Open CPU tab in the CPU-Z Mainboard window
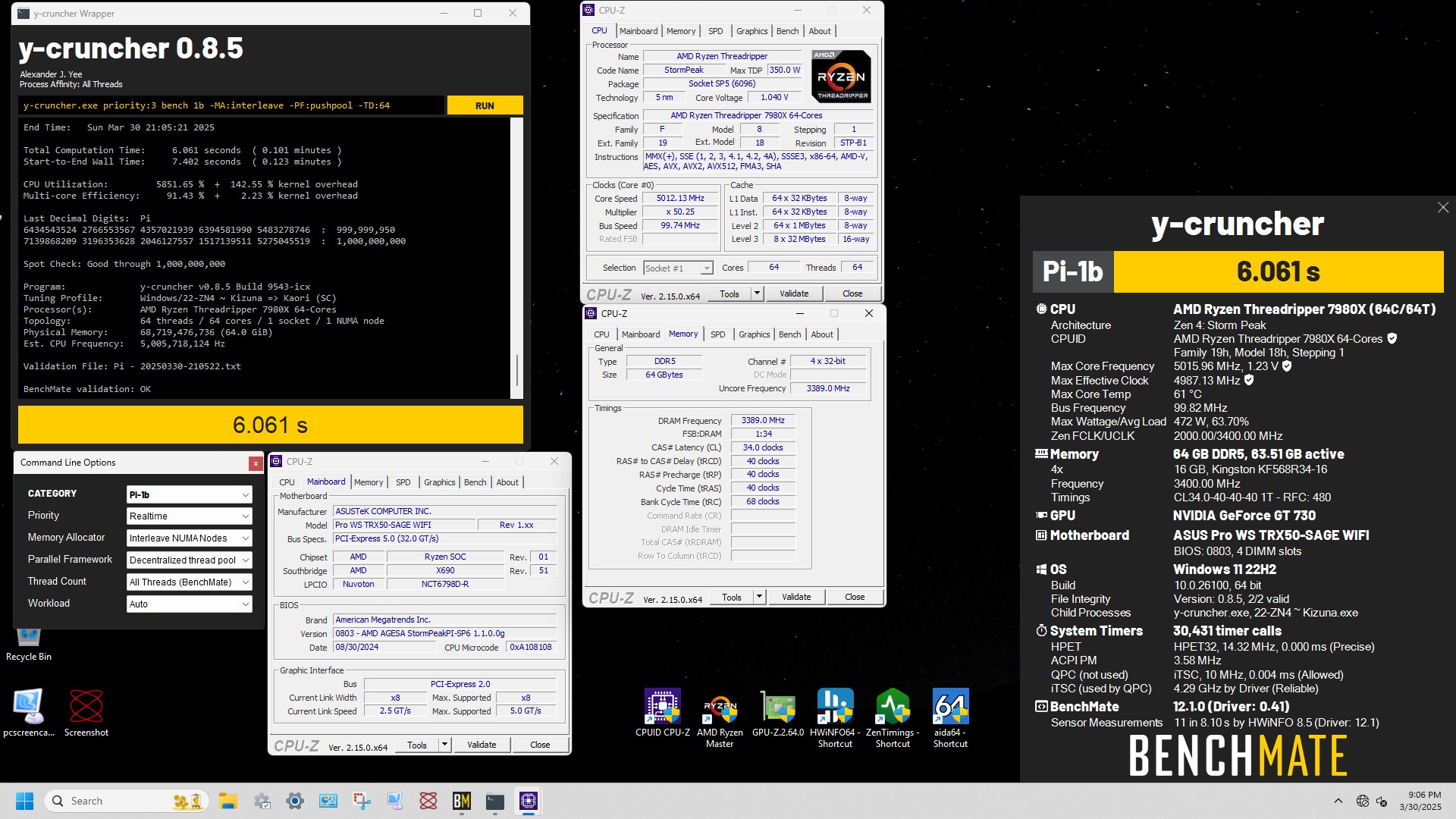The height and width of the screenshot is (819, 1456). click(x=287, y=482)
